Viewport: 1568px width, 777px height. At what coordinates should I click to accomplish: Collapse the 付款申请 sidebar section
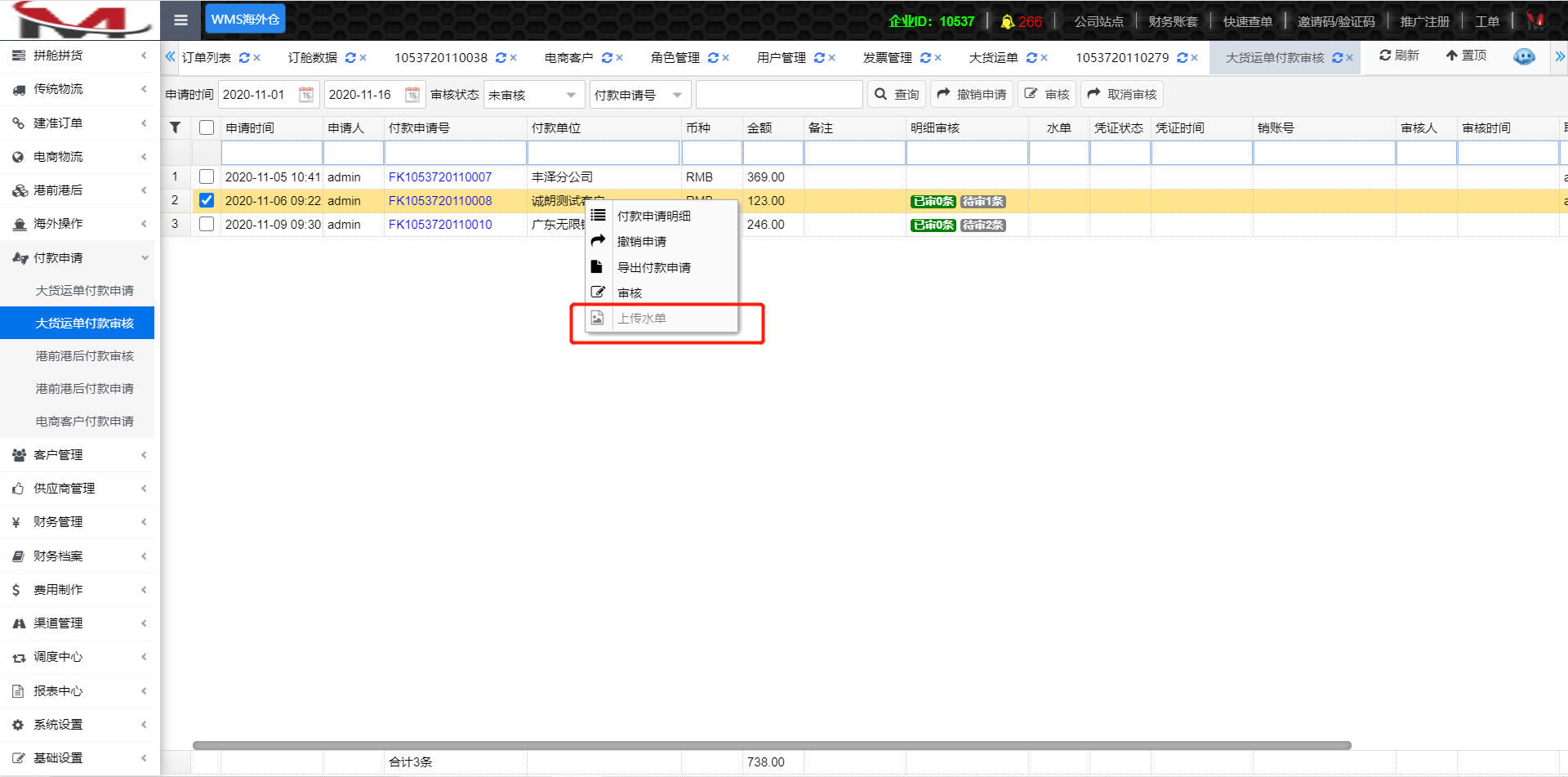(x=145, y=258)
